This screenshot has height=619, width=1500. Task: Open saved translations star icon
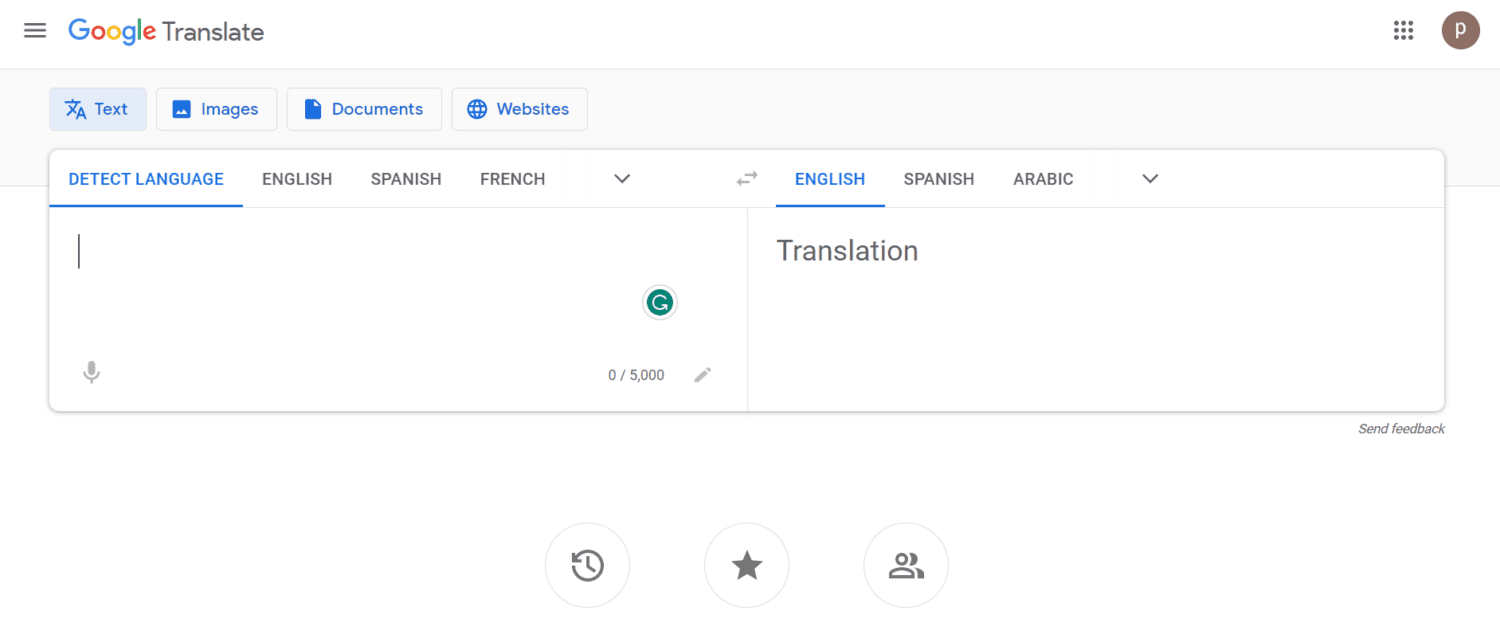pos(747,566)
